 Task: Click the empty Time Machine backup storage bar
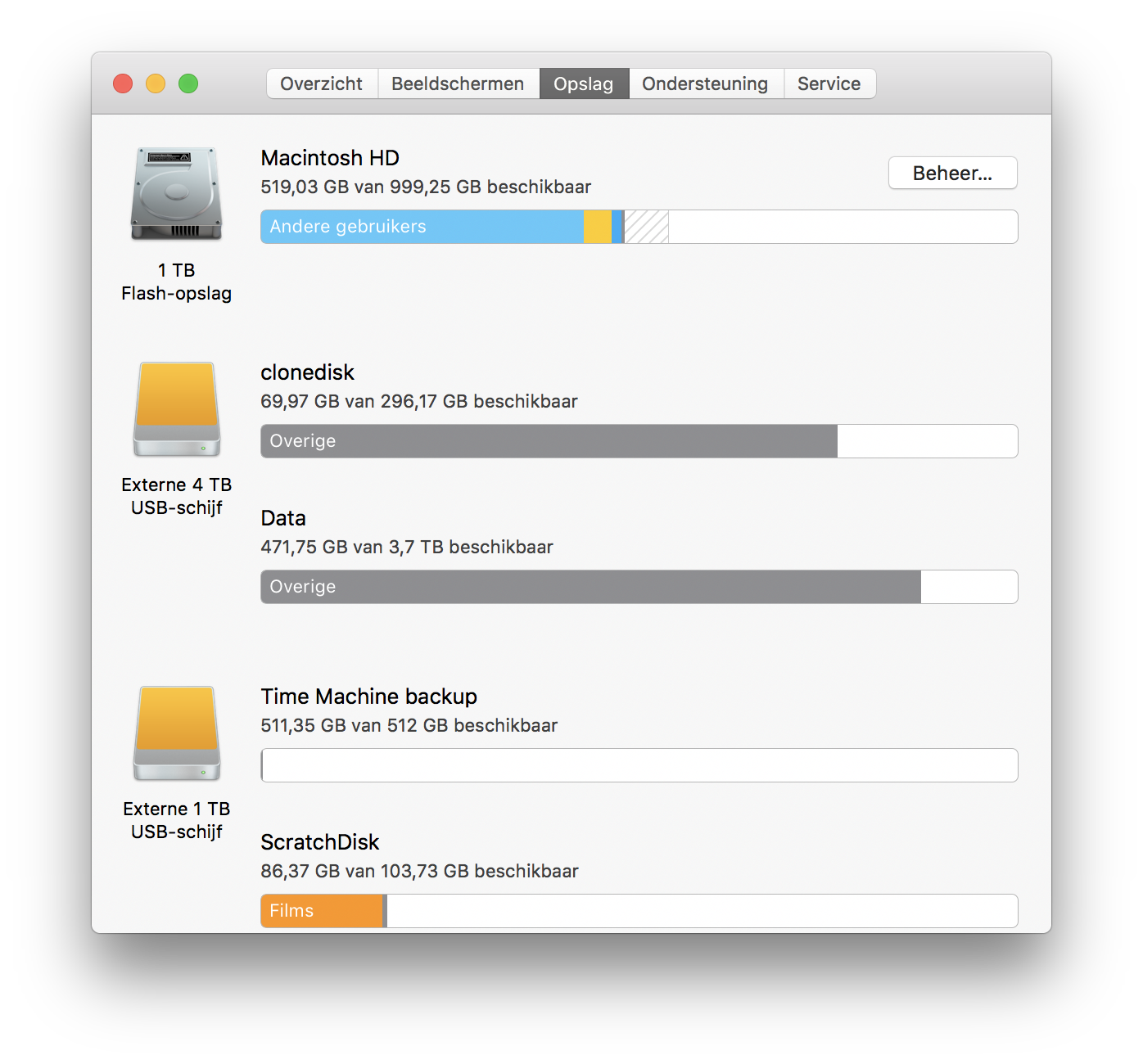639,765
